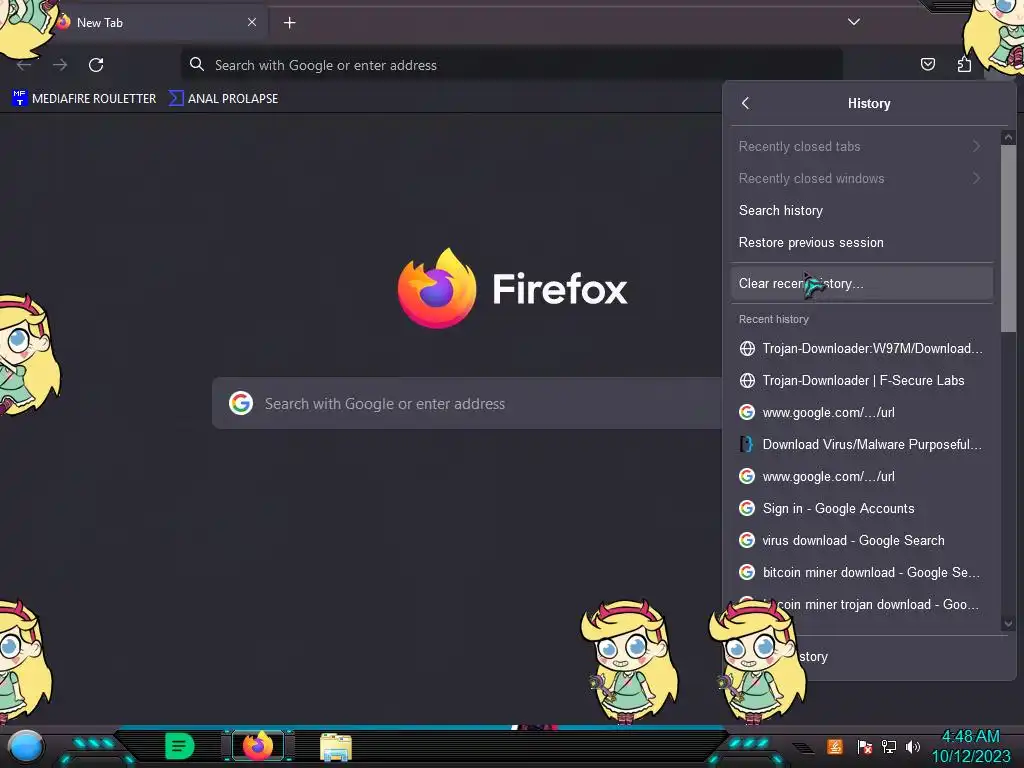Select Search history menu item

tap(861, 210)
